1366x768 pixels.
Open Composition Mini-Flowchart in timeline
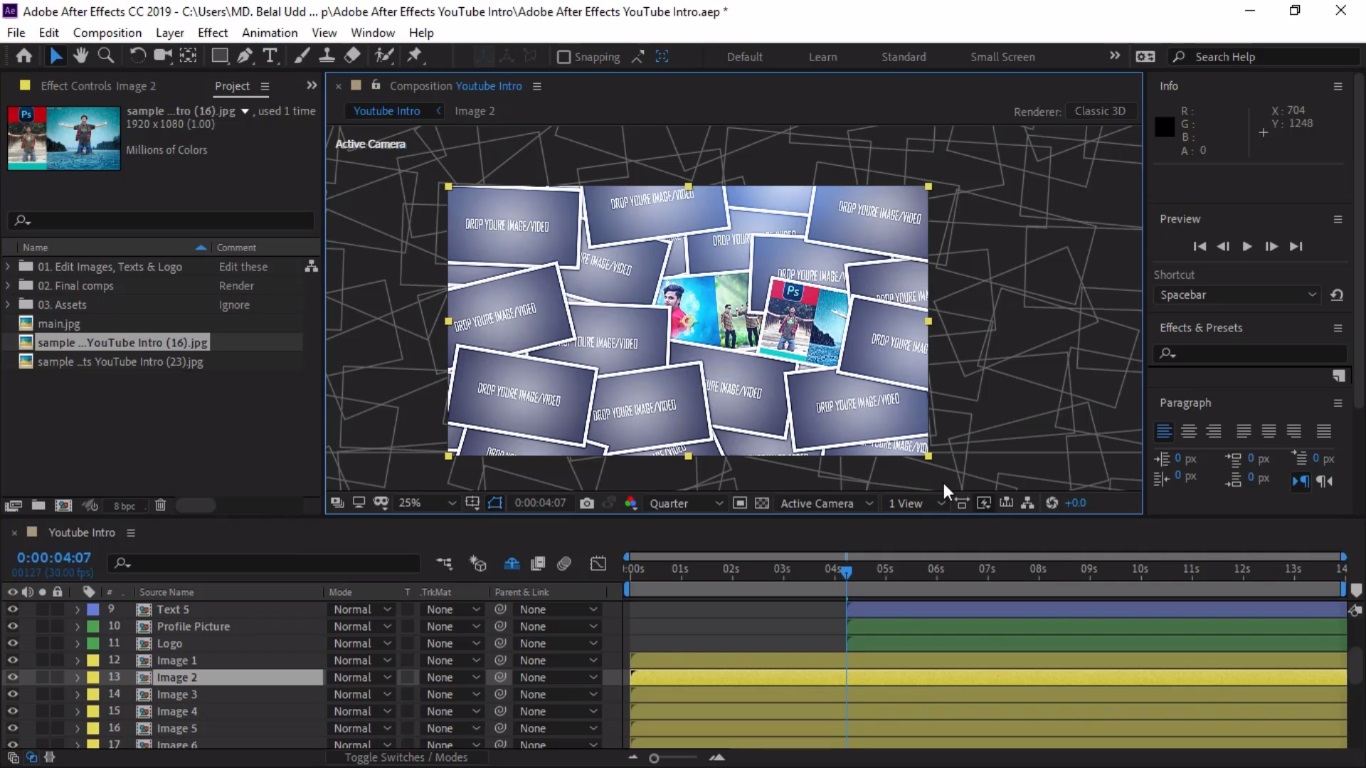click(444, 564)
